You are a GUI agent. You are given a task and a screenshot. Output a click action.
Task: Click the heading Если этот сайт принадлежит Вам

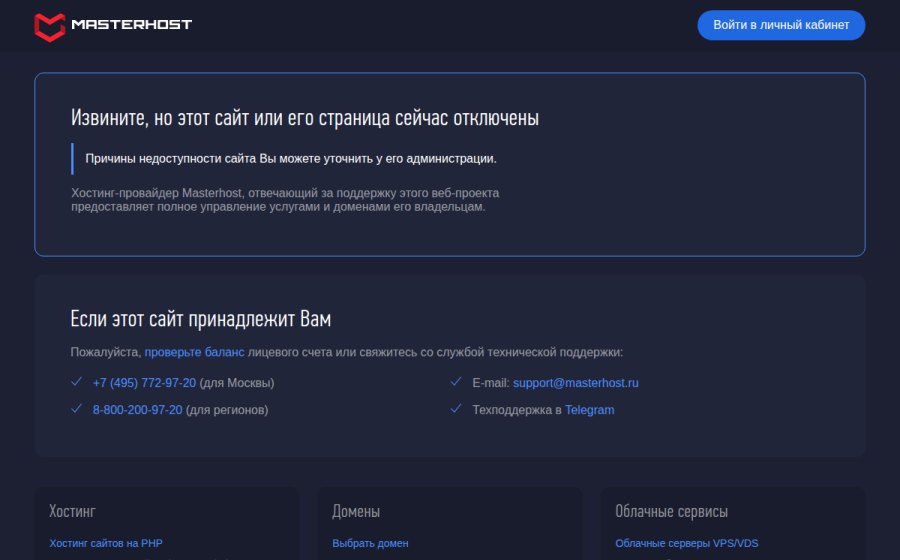click(x=200, y=318)
